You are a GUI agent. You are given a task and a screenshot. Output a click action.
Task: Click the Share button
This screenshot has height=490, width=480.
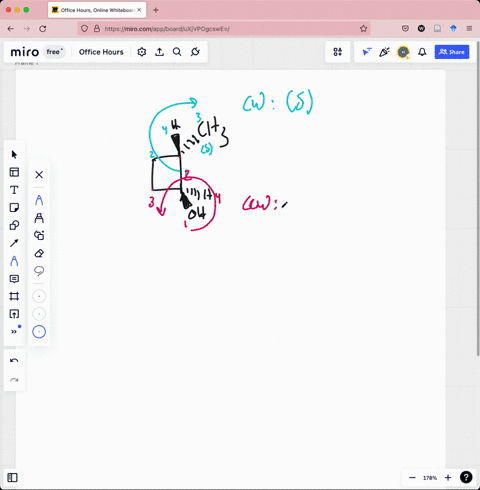coord(452,52)
